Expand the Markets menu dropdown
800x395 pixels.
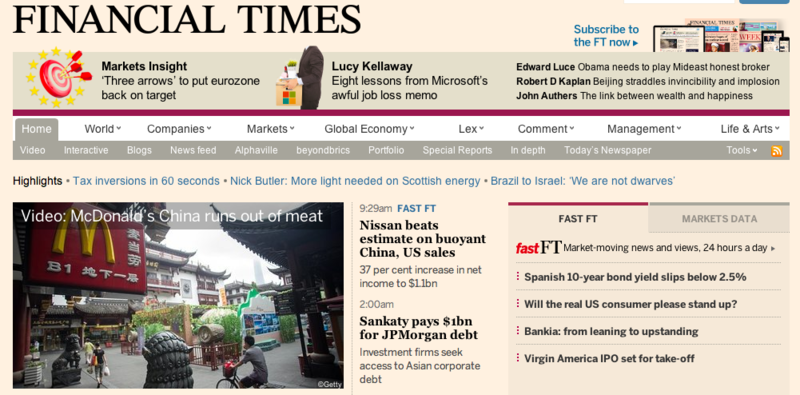[270, 129]
